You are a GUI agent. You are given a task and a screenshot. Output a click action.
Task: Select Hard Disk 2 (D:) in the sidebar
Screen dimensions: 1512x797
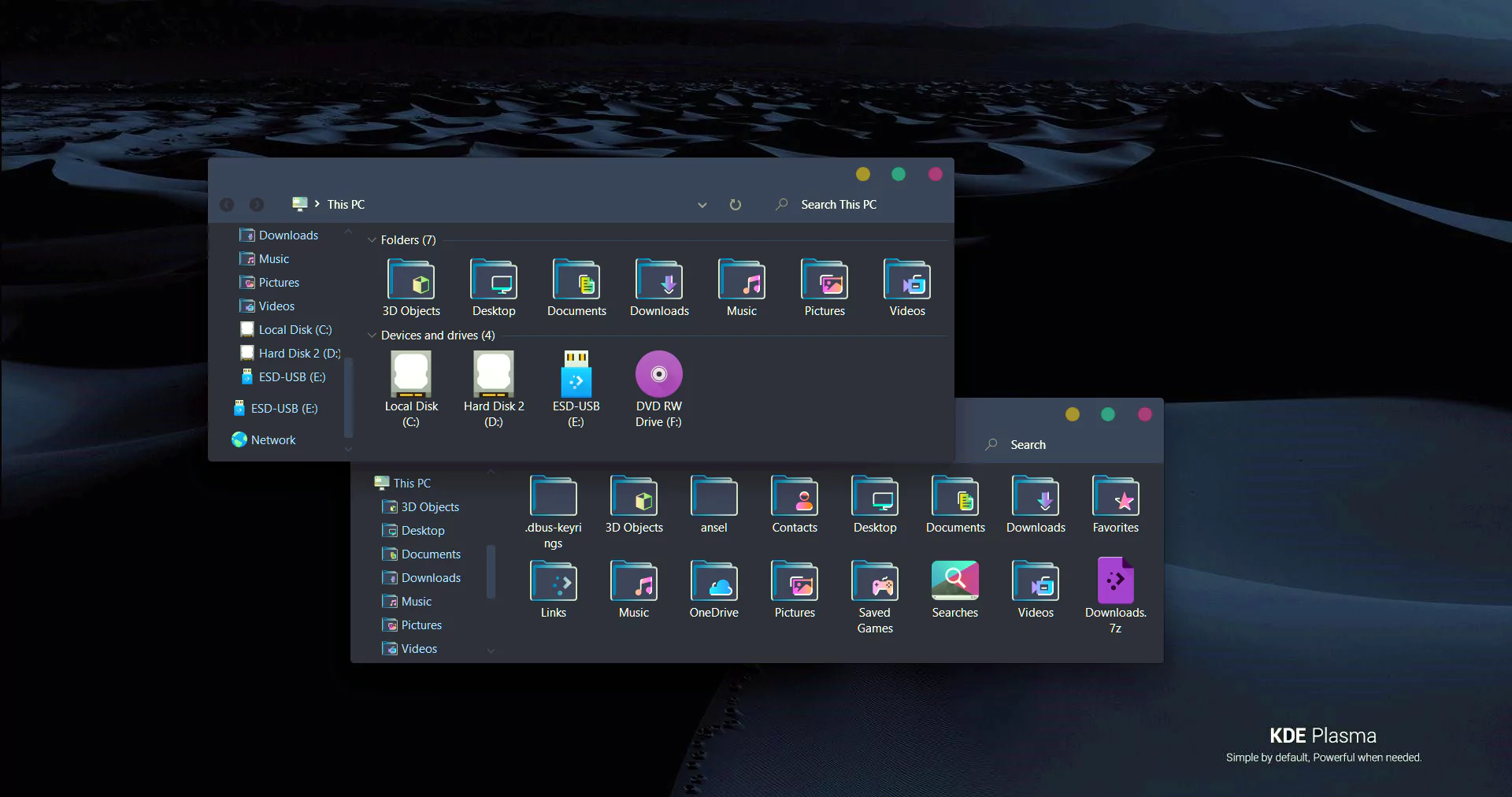298,353
